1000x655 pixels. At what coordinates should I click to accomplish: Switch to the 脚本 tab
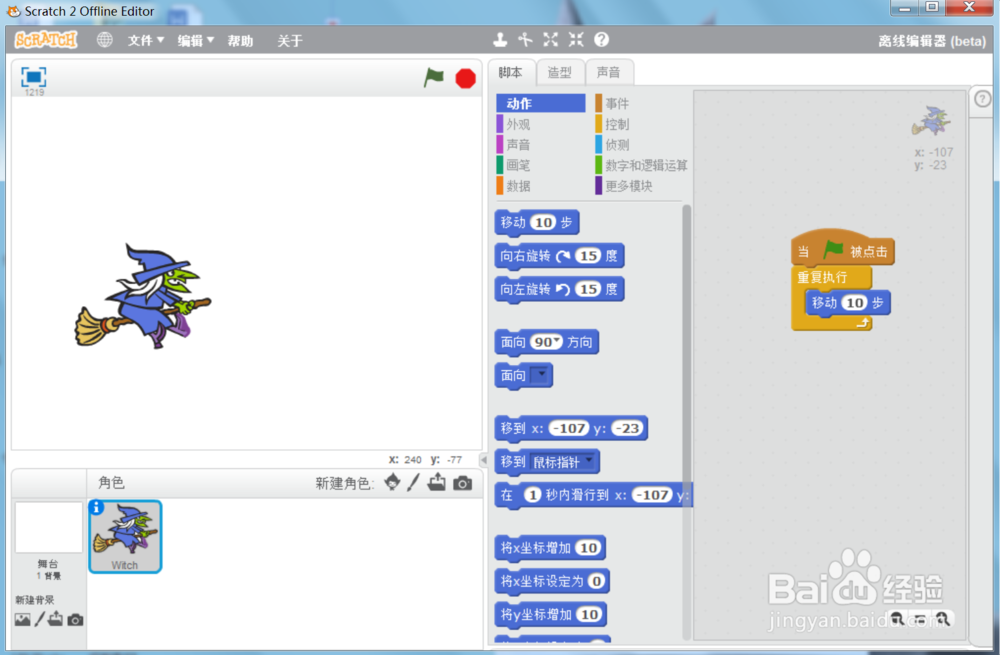tap(511, 72)
